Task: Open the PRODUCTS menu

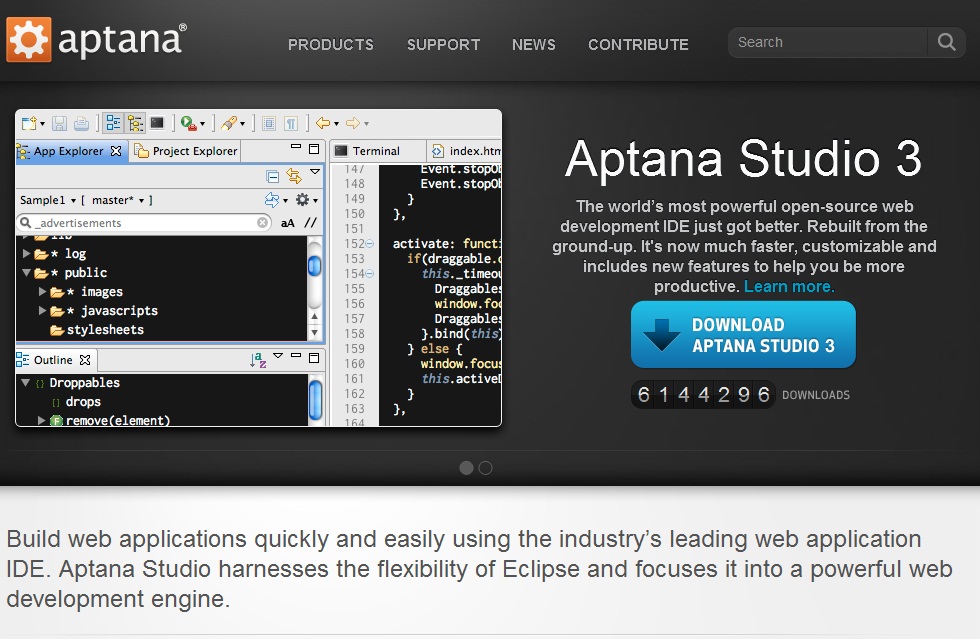Action: point(331,45)
